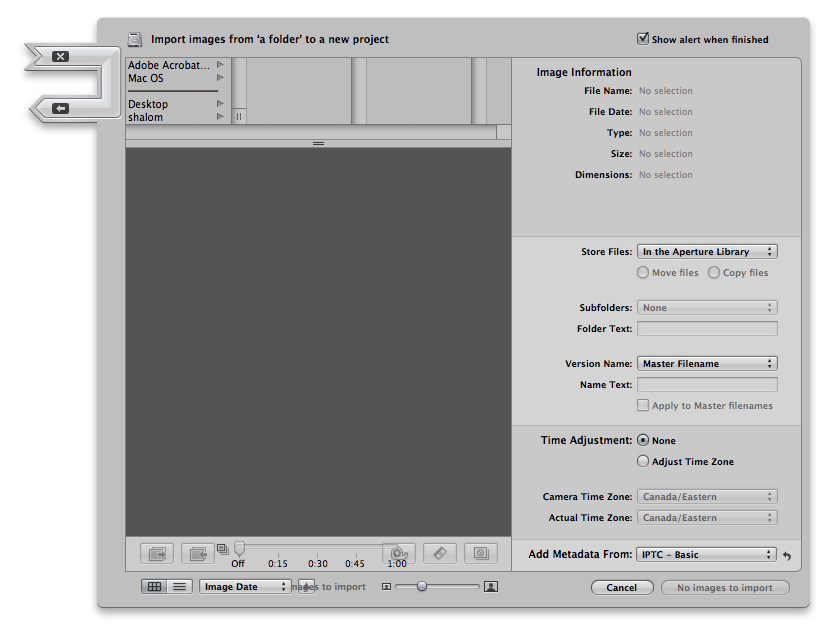Select None for Time Adjustment
828x625 pixels.
643,440
